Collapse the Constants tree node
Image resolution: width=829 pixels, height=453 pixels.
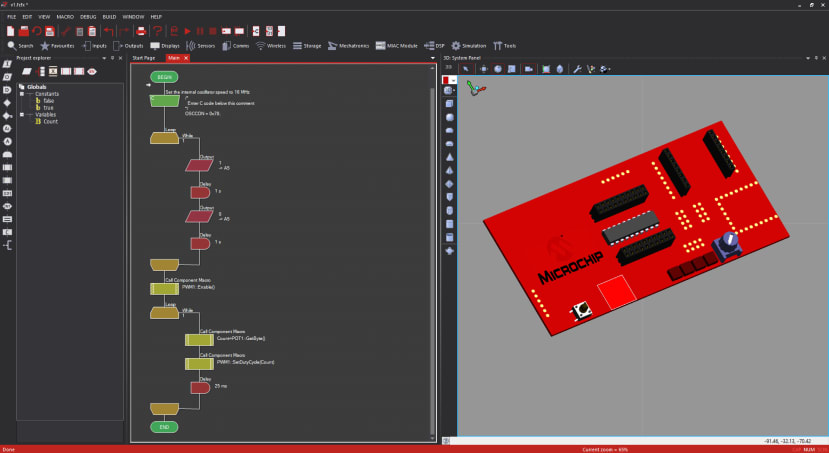click(23, 94)
